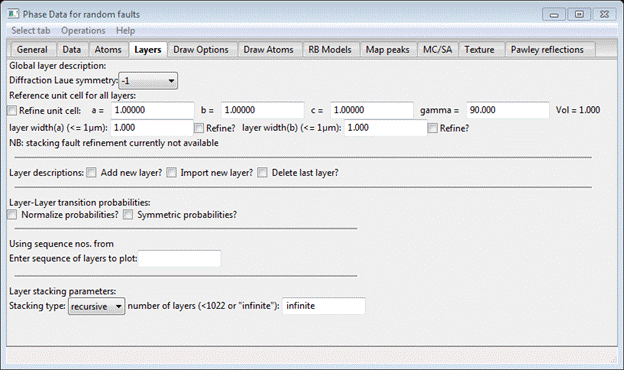The image size is (624, 370).
Task: Open the Help menu
Action: (x=125, y=31)
